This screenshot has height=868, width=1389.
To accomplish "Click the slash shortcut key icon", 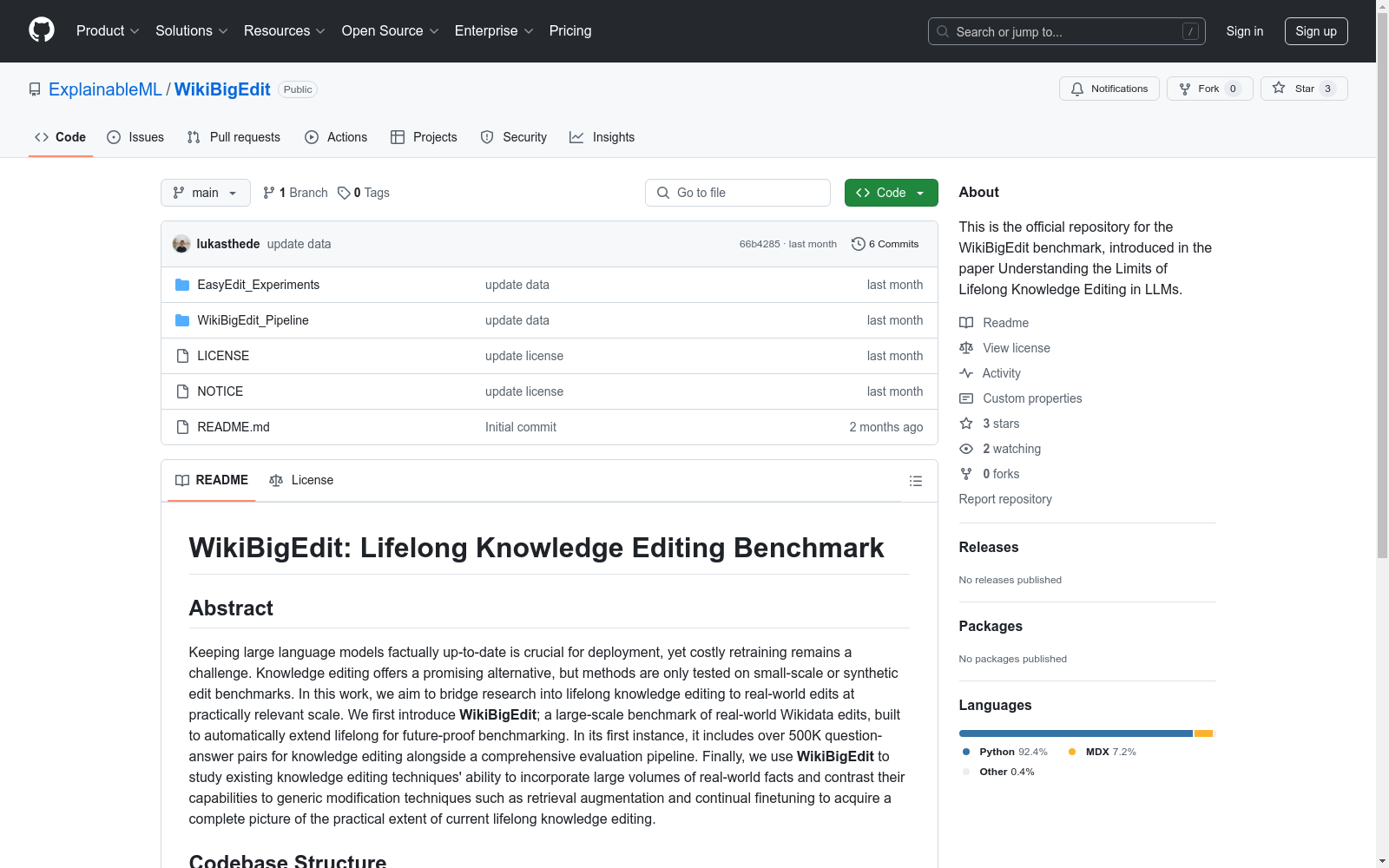I will 1190,31.
